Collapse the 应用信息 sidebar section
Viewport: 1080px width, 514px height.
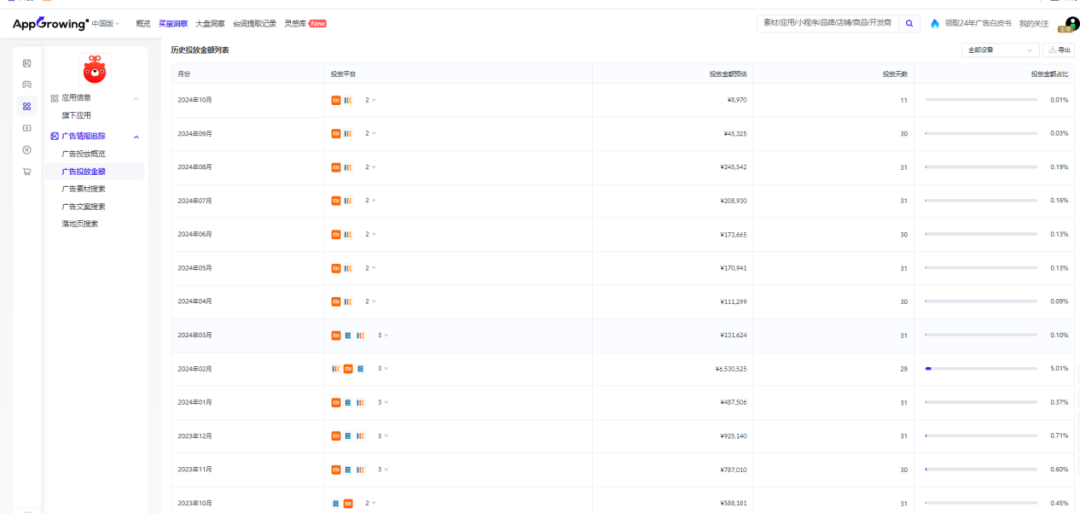click(136, 98)
